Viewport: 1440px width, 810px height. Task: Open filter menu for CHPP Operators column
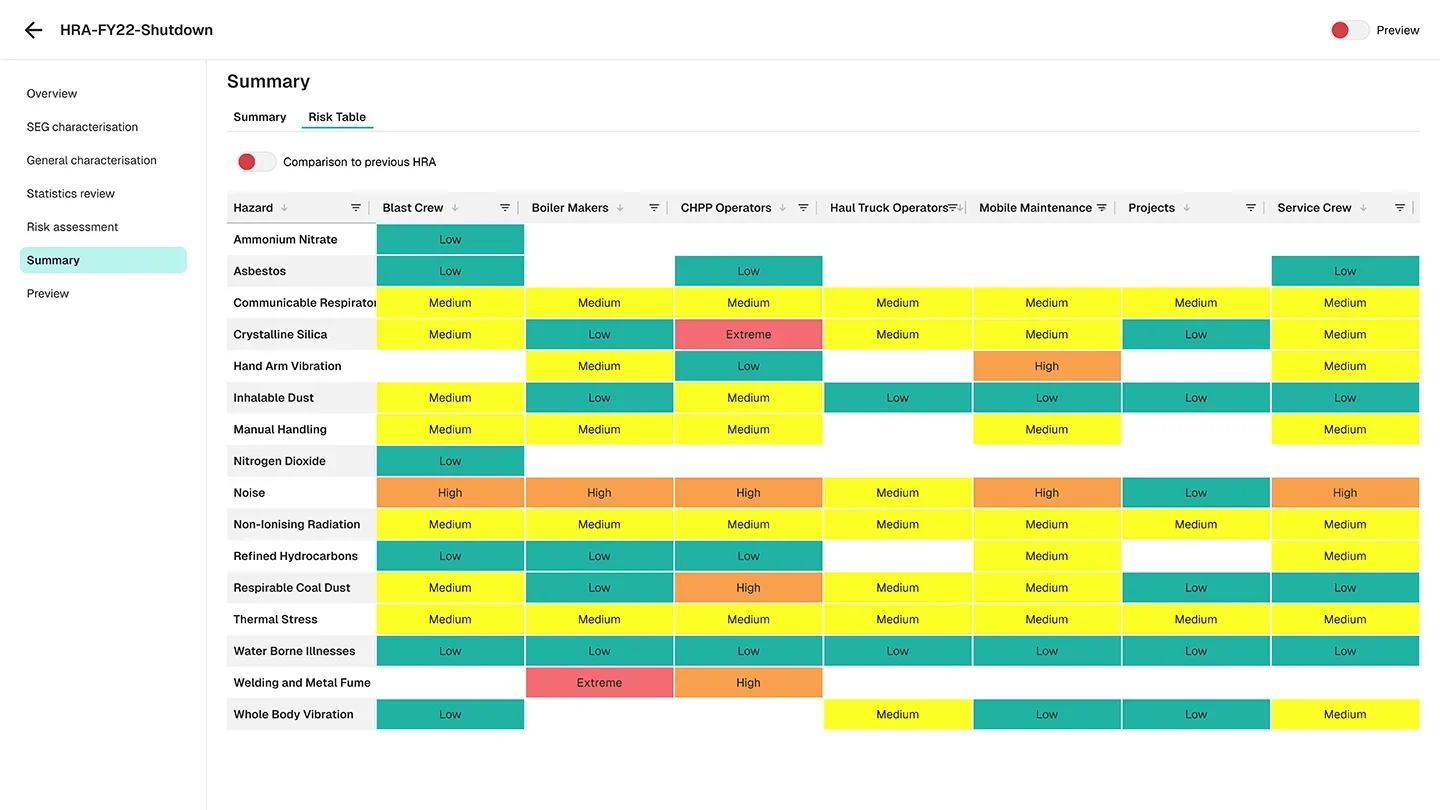click(803, 208)
